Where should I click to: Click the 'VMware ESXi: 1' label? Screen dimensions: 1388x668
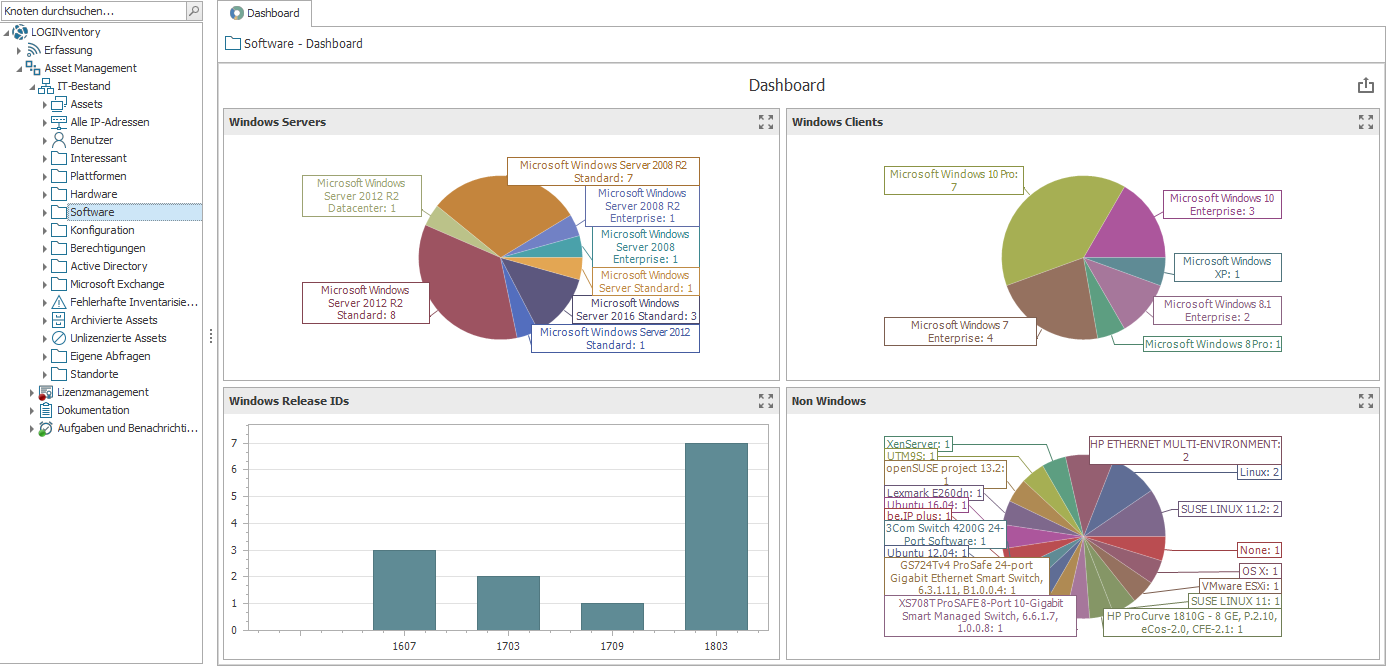[1240, 586]
